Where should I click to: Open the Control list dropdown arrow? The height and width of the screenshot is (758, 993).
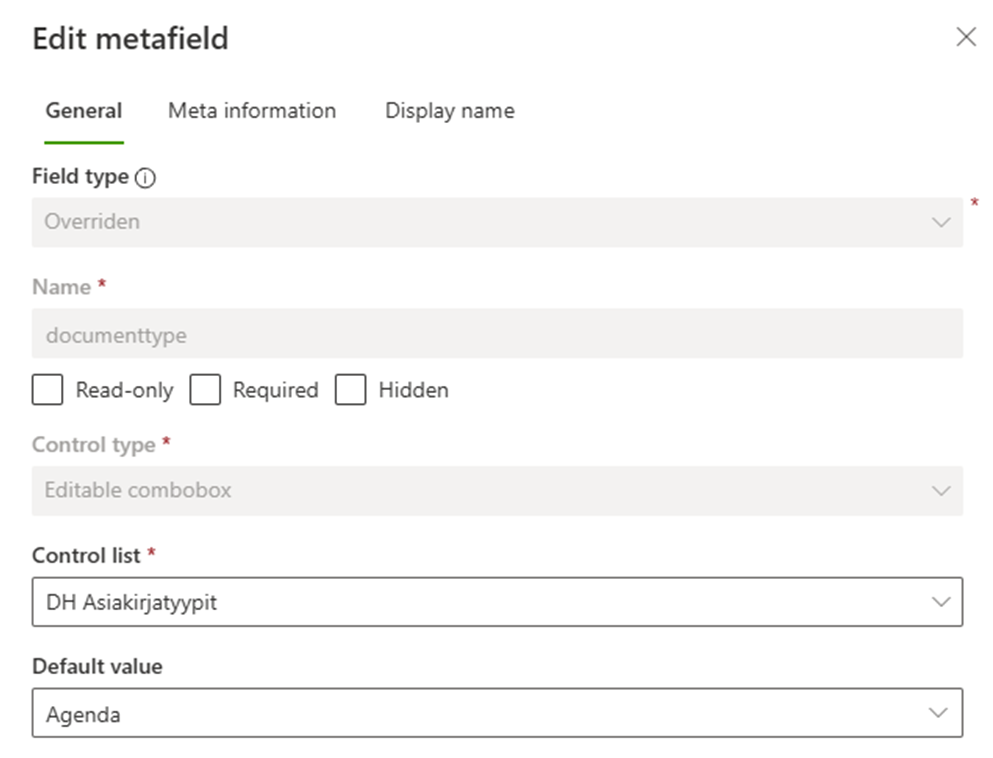pos(939,602)
